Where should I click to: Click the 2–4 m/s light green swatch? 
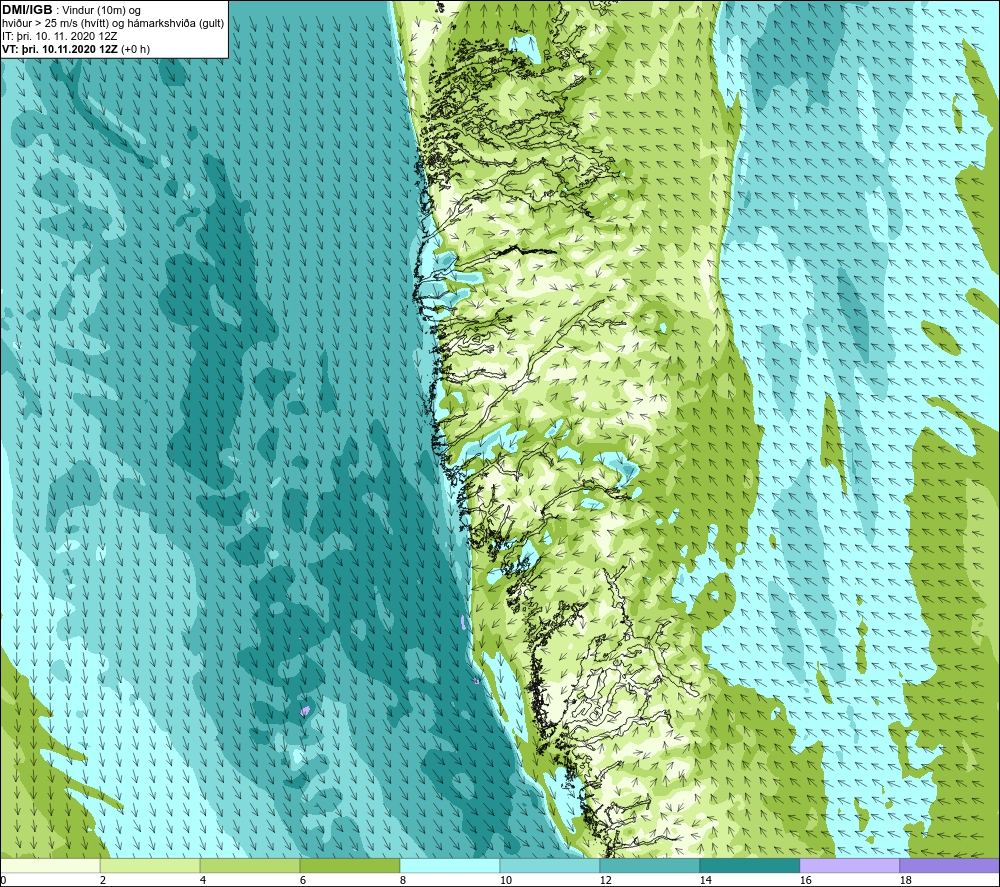(150, 865)
